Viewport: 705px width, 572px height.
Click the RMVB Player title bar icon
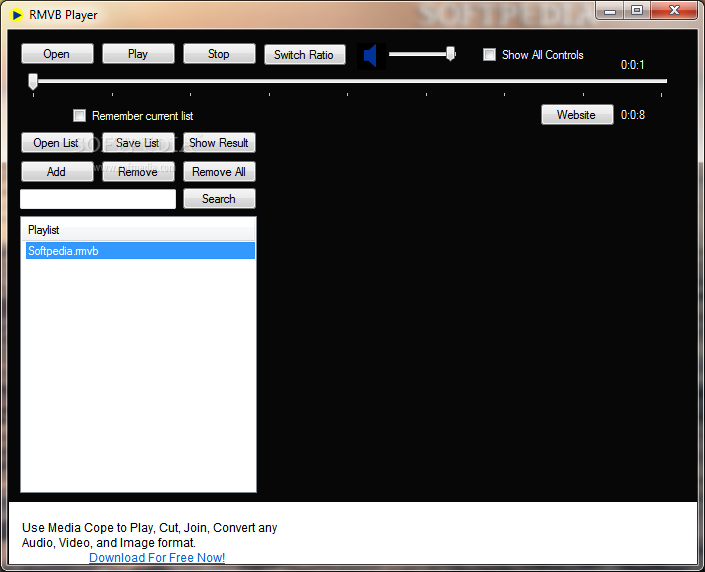17,15
